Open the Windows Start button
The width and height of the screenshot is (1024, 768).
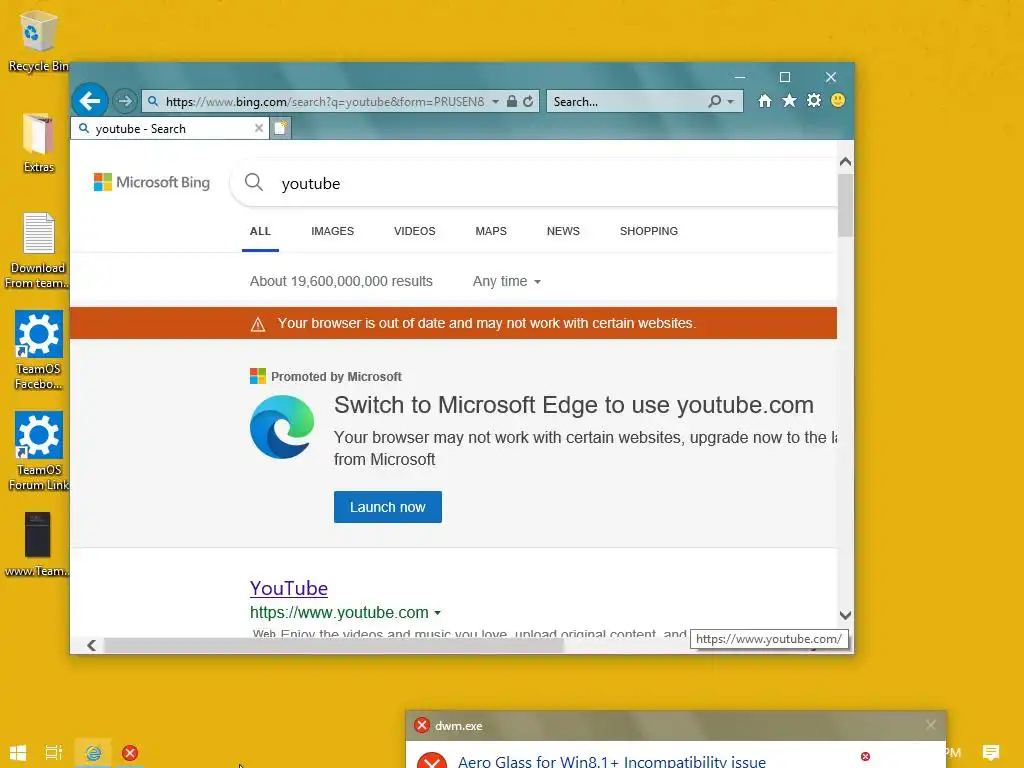18,752
